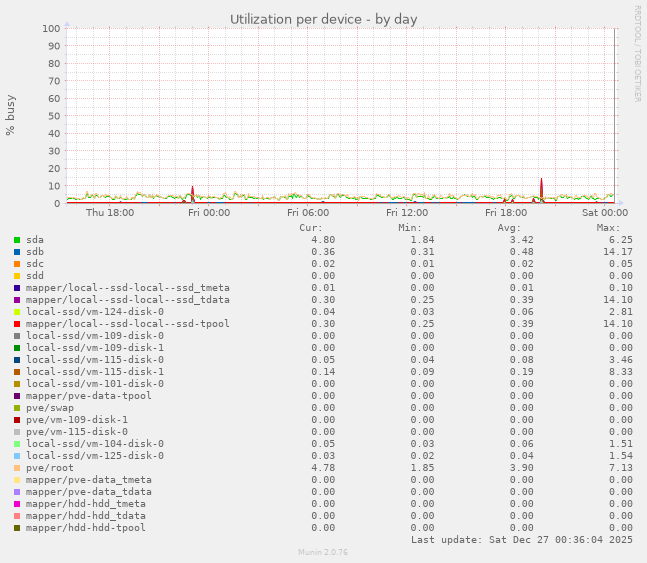Click 'mapper/pve-data-tpool' label
Image resolution: width=647 pixels, height=563 pixels.
click(x=89, y=395)
